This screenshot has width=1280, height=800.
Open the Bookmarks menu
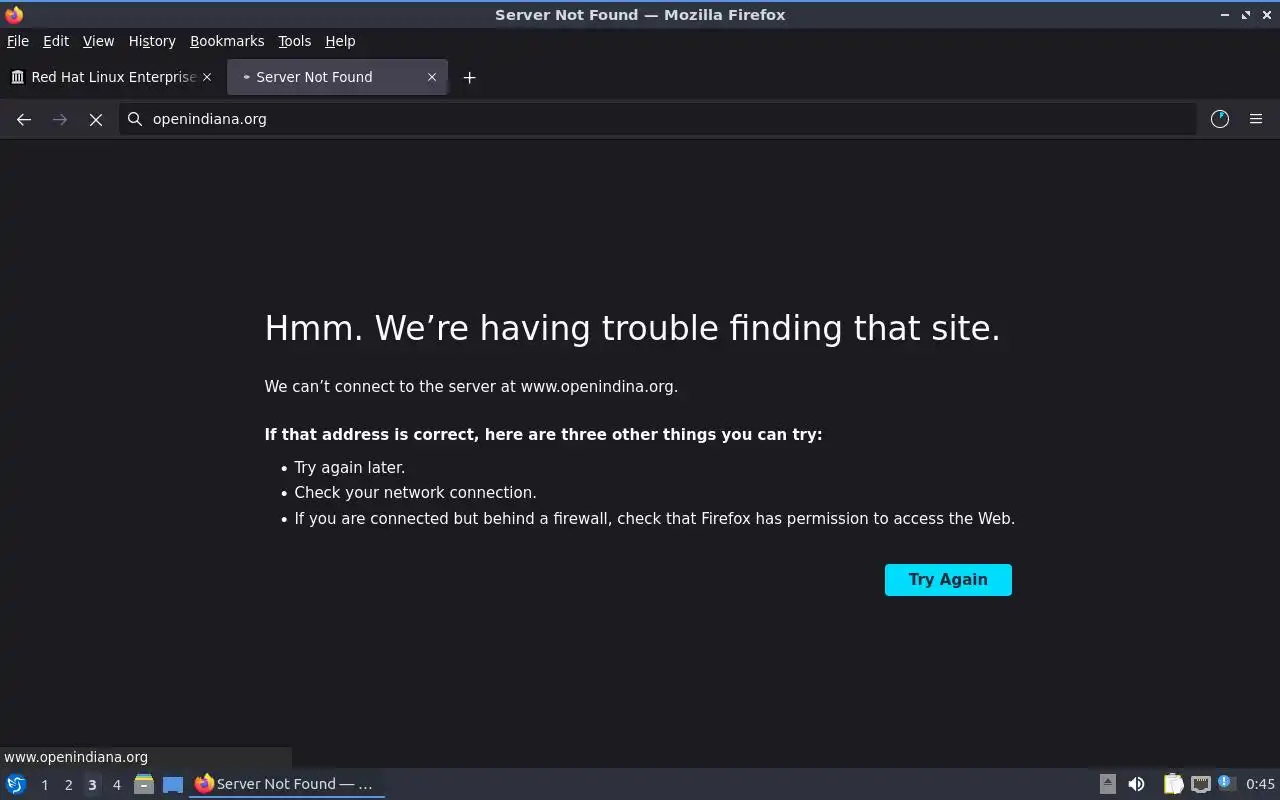[x=227, y=41]
